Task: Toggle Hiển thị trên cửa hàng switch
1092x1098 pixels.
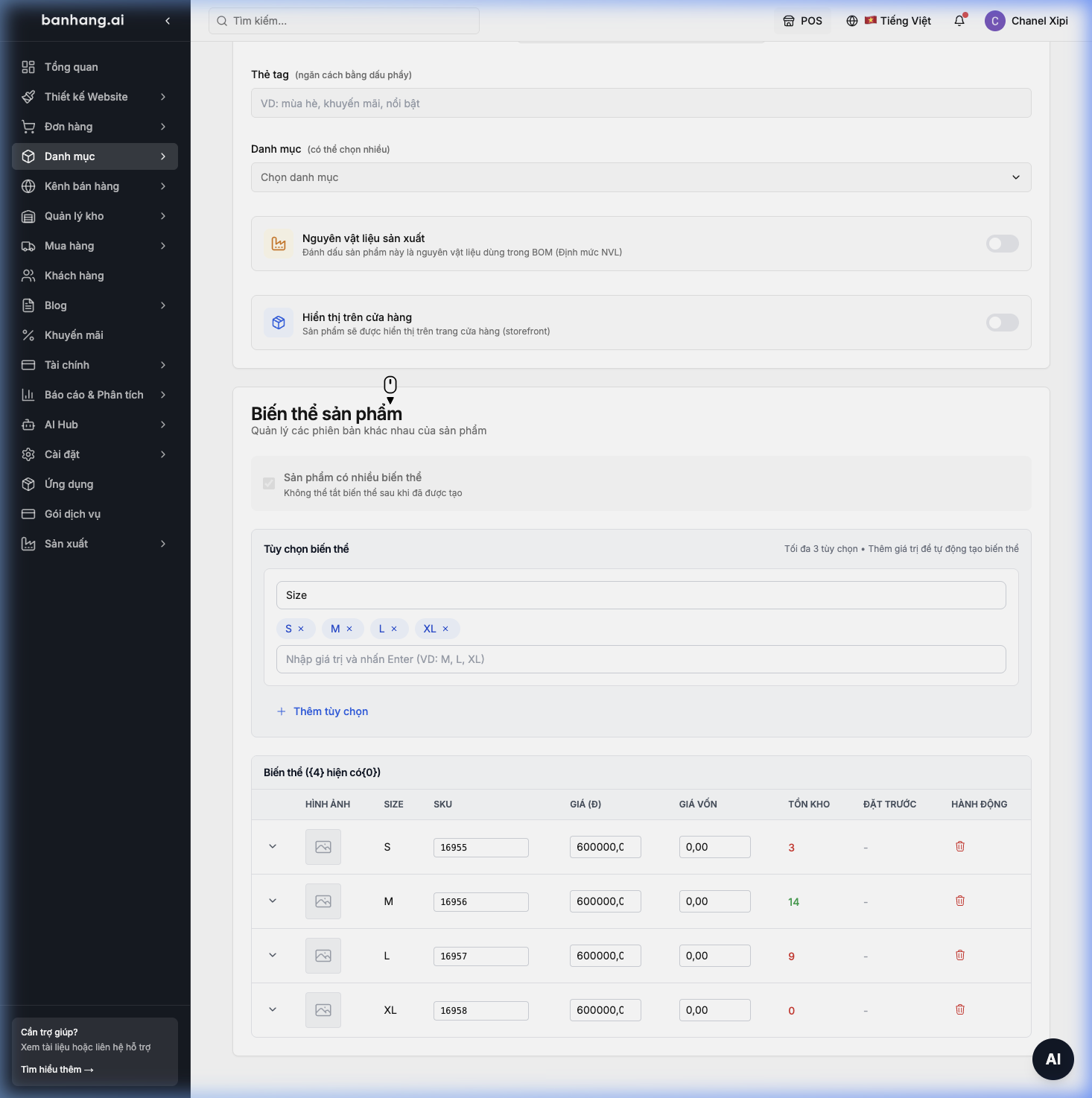Action: click(1002, 323)
